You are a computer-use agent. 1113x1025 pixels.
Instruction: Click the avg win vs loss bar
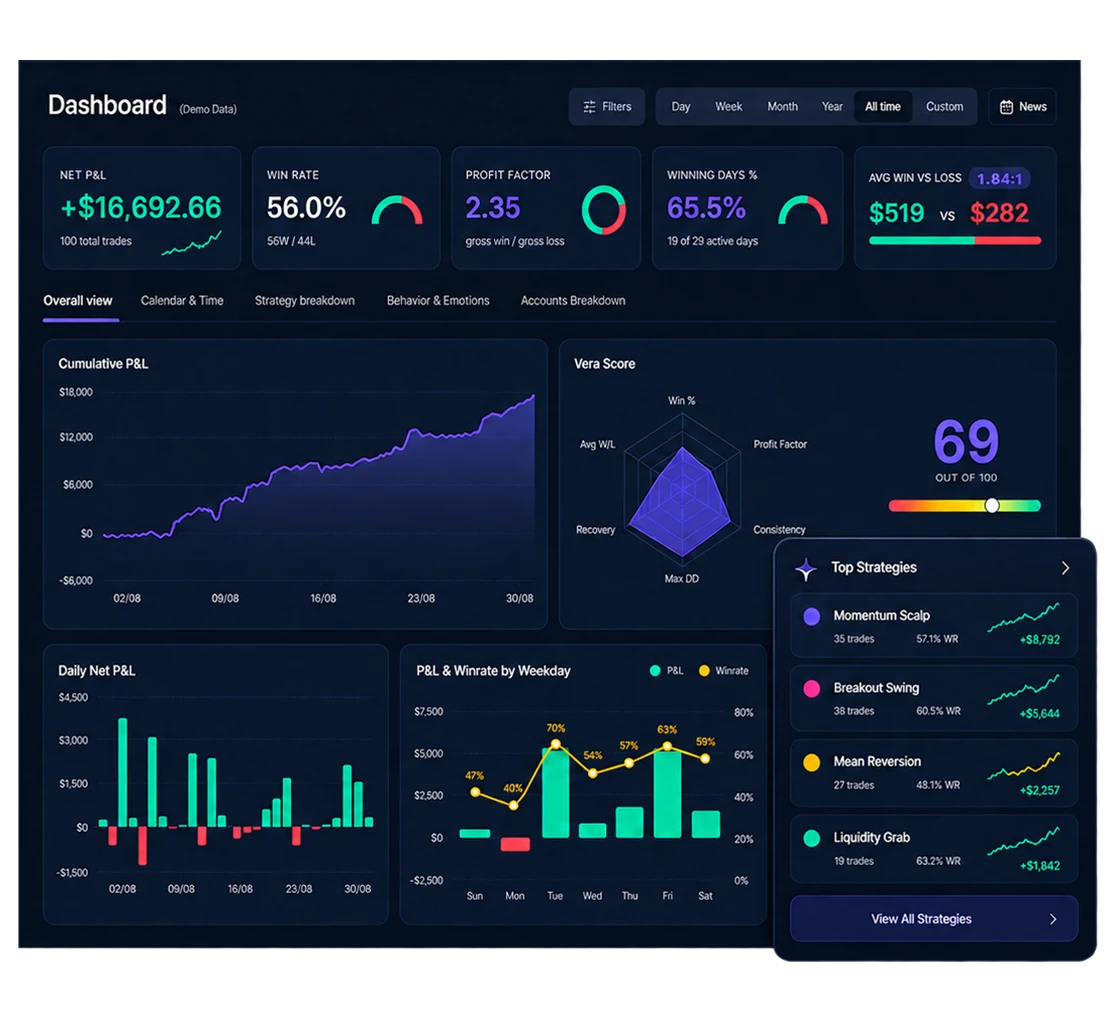955,241
